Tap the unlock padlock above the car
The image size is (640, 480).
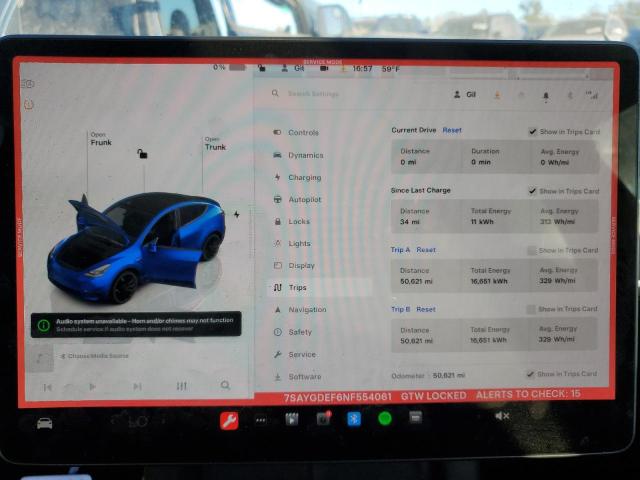point(142,153)
